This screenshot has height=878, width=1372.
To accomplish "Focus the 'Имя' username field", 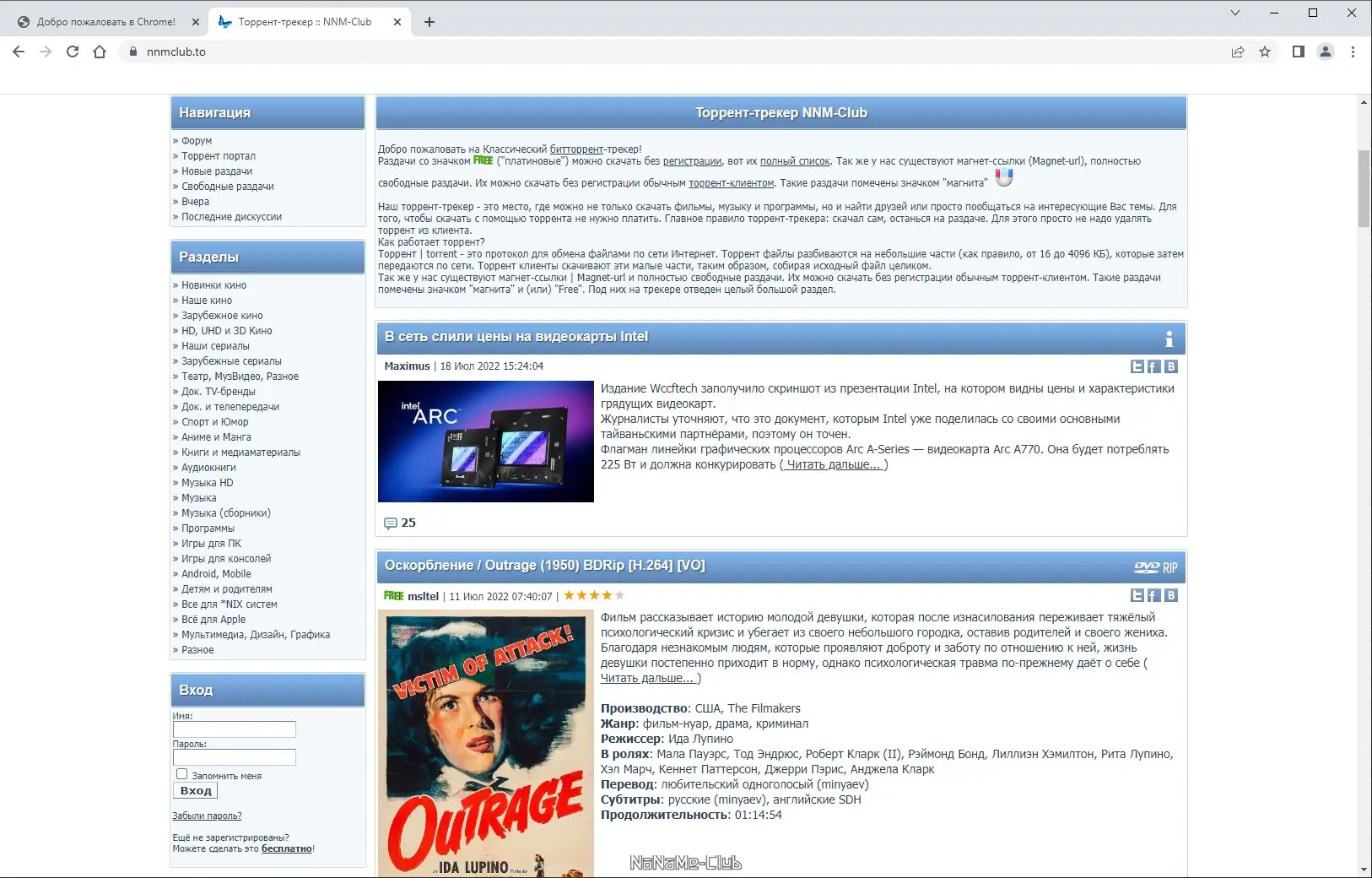I will [x=235, y=729].
